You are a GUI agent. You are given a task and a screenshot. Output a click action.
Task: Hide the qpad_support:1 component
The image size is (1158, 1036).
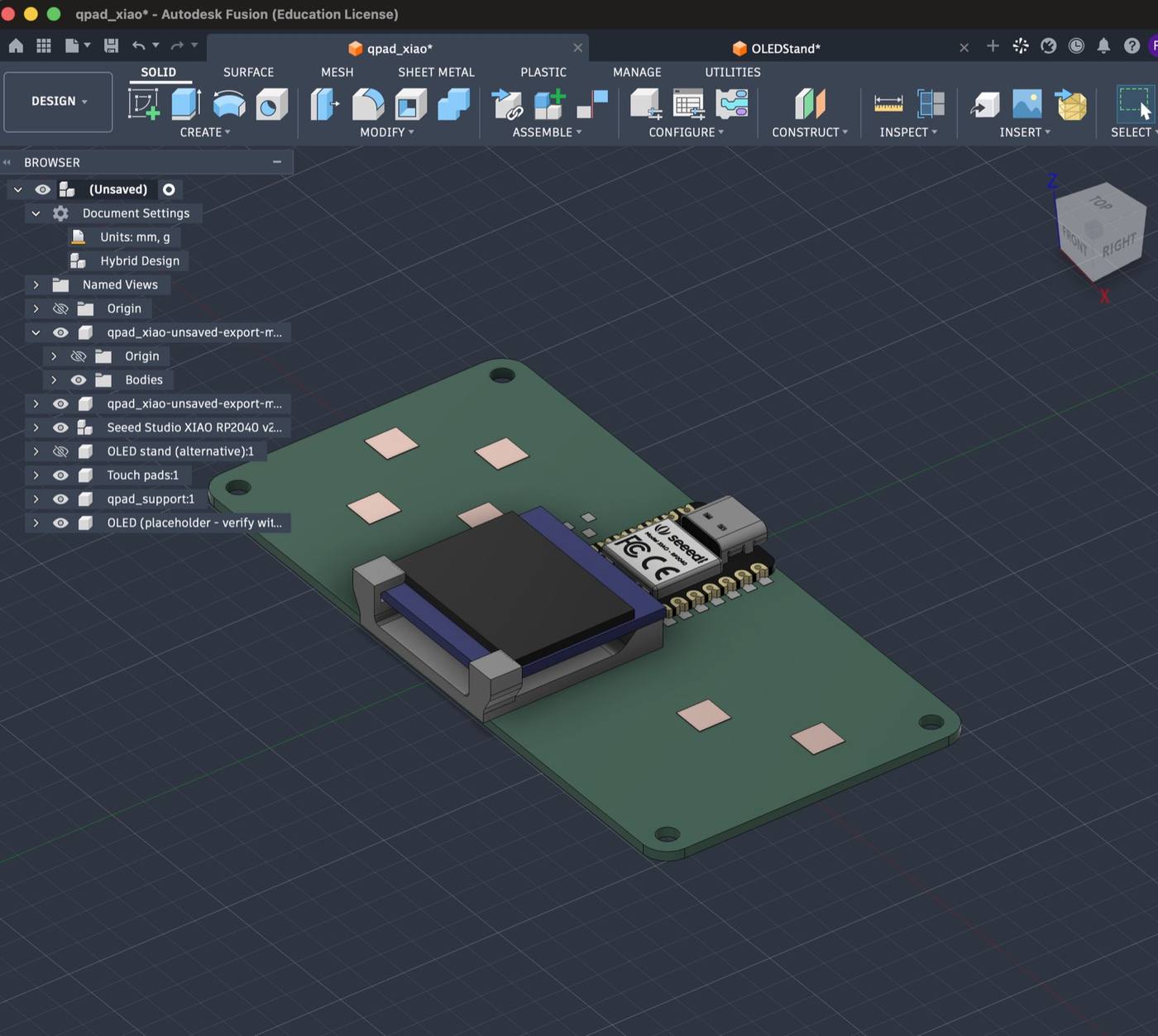(60, 499)
